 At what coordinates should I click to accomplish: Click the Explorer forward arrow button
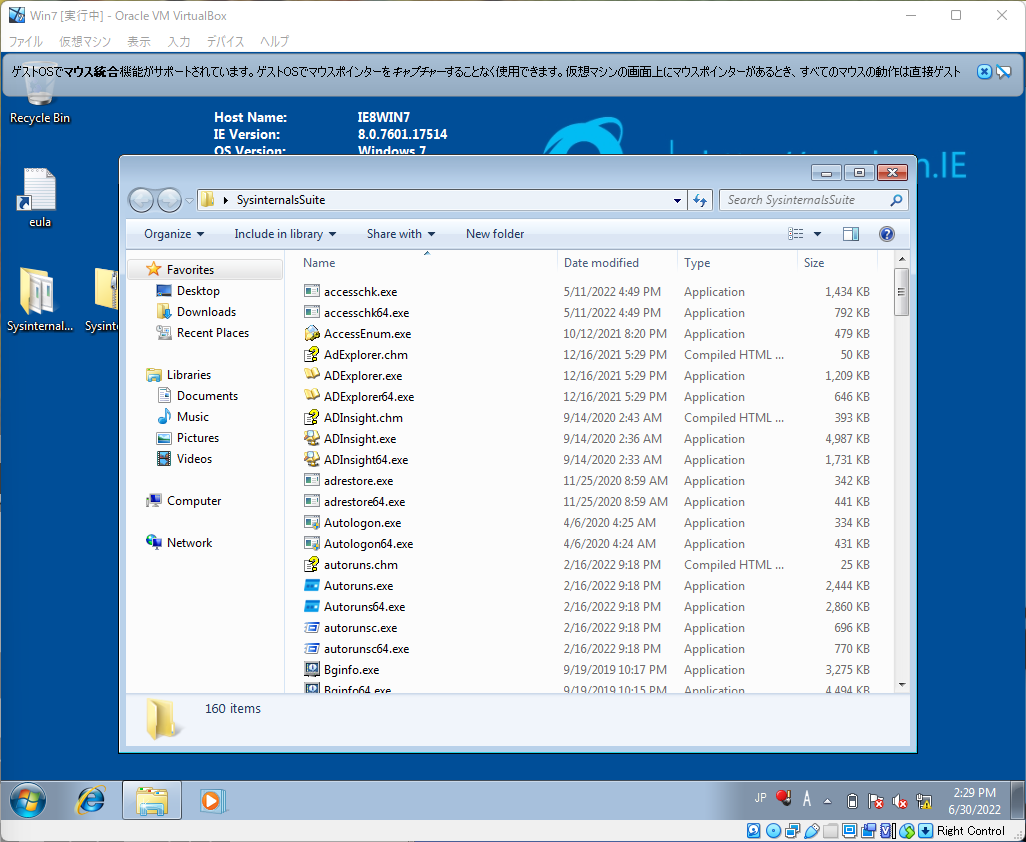point(169,200)
